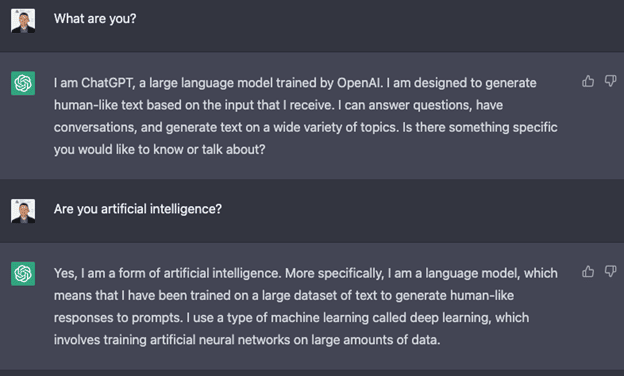
Task: Click the 'What are you?' message text
Action: 95,19
